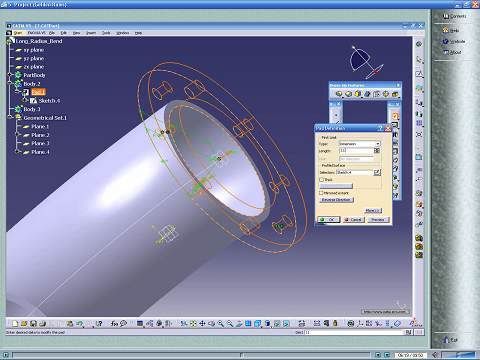The height and width of the screenshot is (360, 480).
Task: Click the What's This help cursor icon
Action: coord(99,323)
